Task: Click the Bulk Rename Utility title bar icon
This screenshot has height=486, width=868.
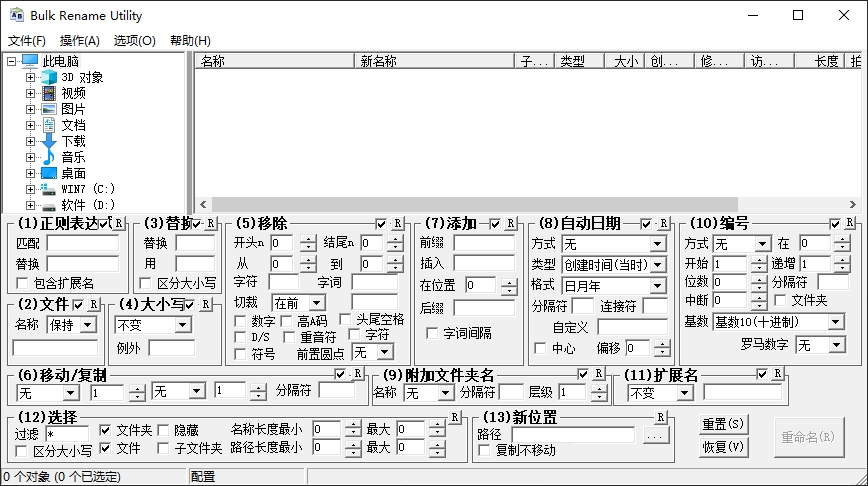Action: 17,15
